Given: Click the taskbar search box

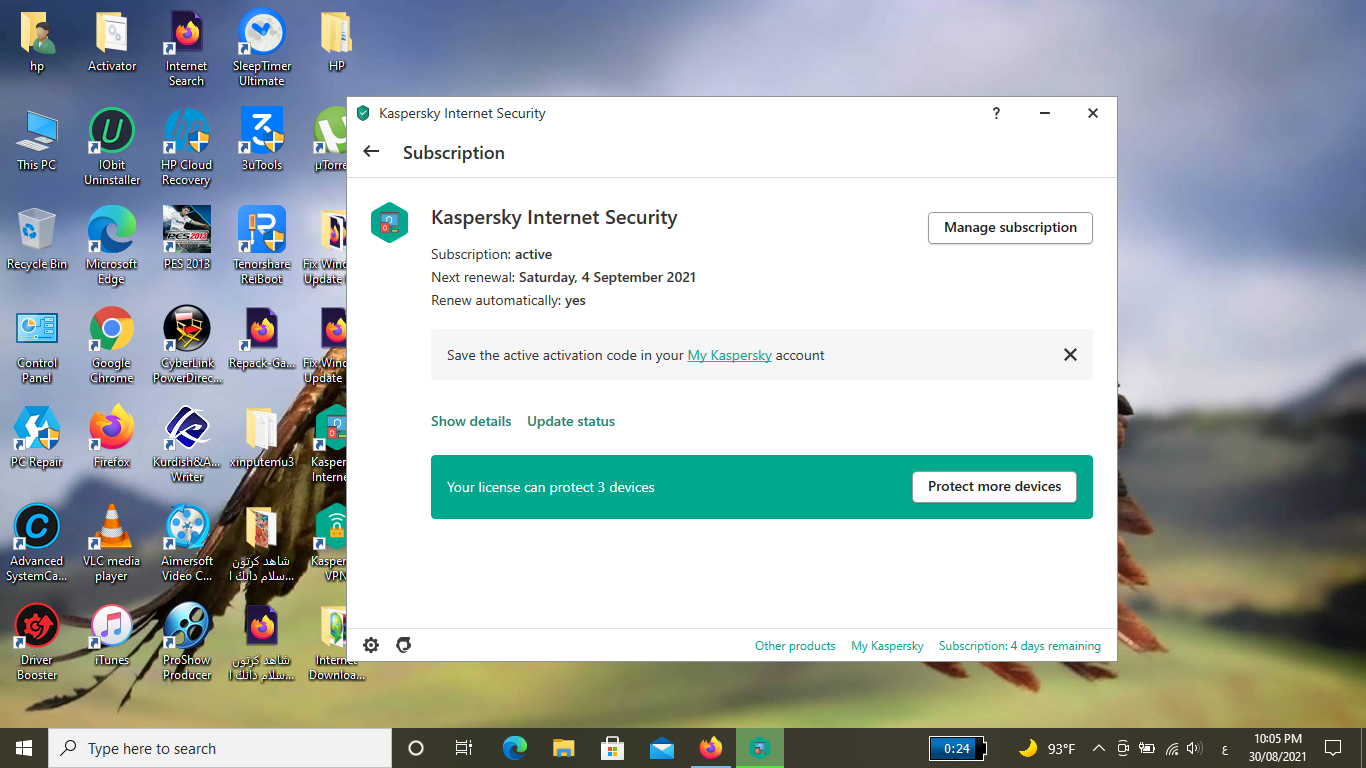Looking at the screenshot, I should (x=220, y=748).
